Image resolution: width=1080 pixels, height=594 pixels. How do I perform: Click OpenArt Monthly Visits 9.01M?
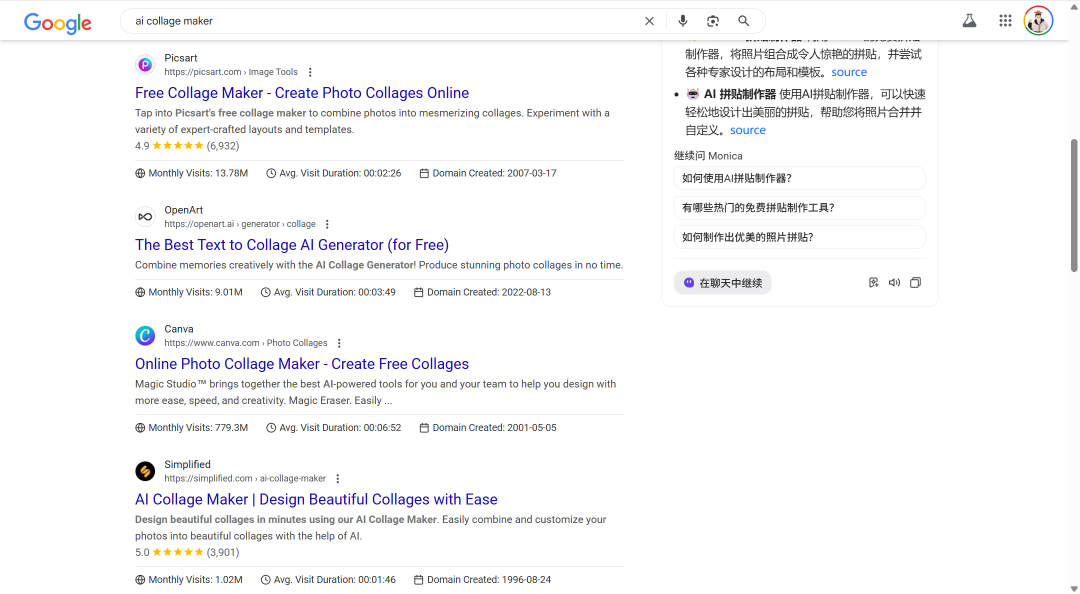click(189, 293)
